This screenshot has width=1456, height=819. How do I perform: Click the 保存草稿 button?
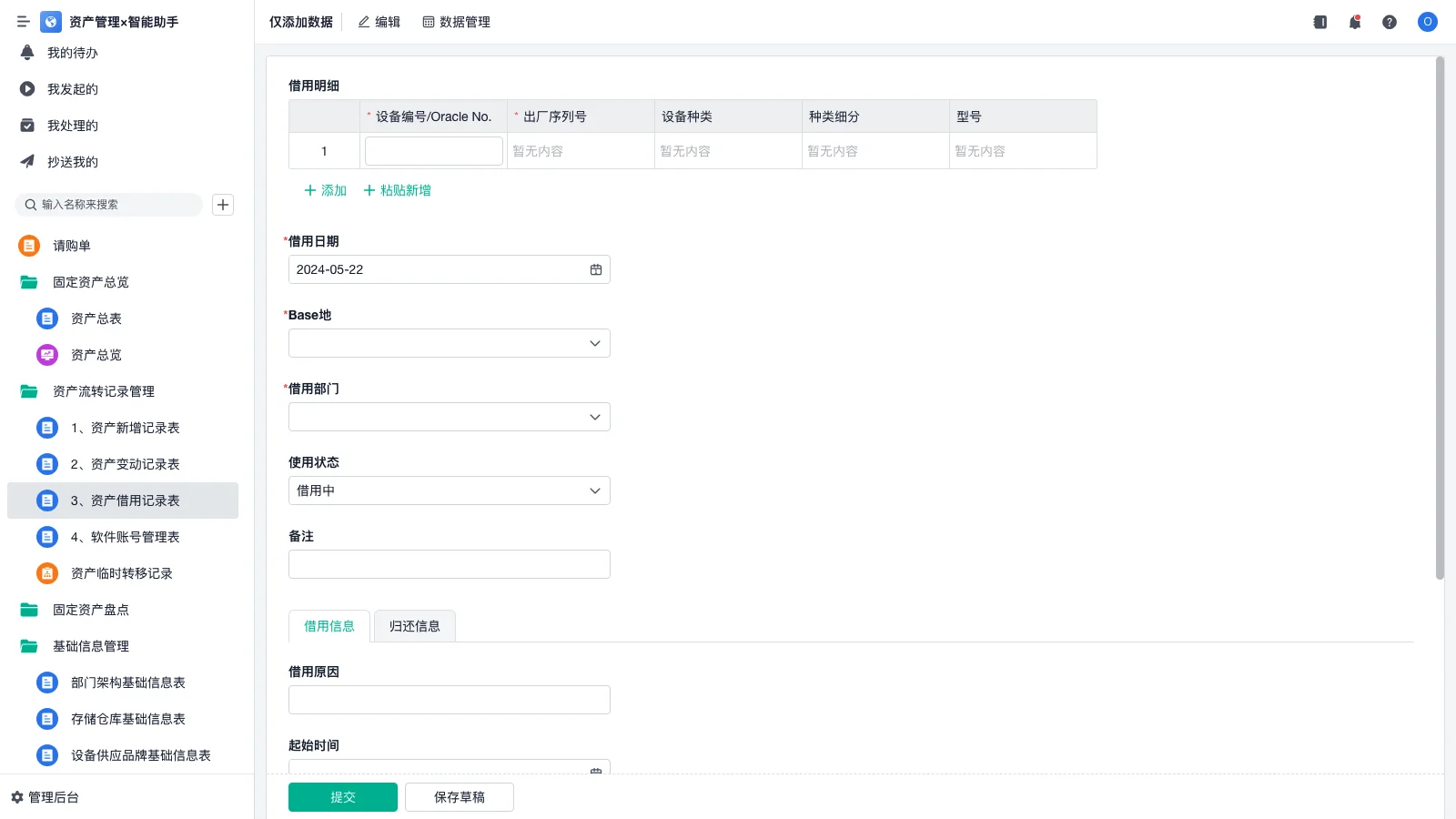point(460,797)
